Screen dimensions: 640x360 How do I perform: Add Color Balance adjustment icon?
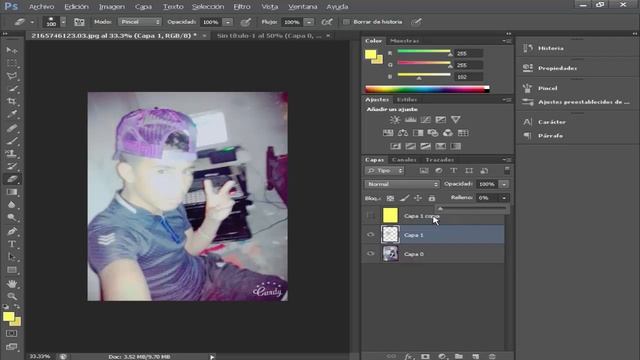(403, 133)
